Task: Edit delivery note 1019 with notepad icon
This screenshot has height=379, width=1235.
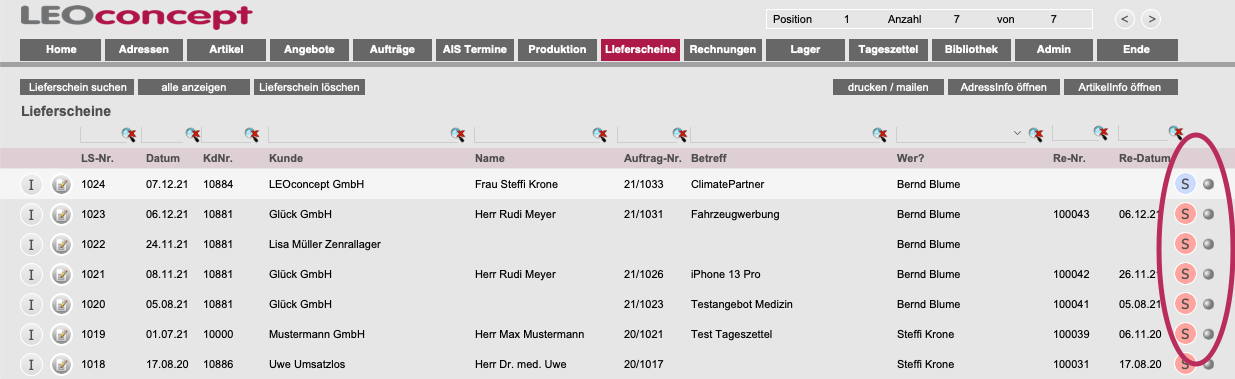Action: [x=62, y=334]
